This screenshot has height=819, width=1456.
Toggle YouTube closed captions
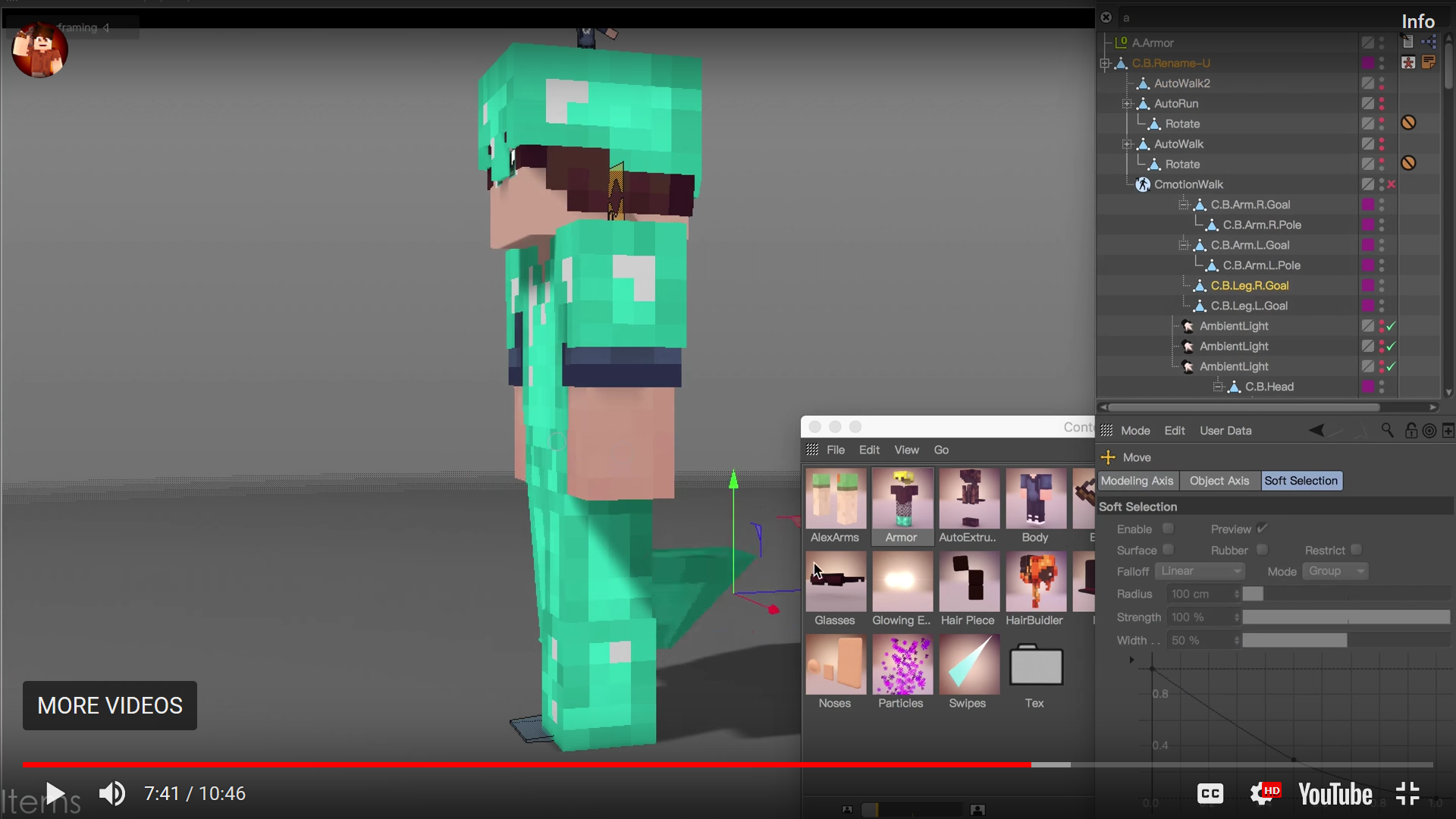[1210, 794]
